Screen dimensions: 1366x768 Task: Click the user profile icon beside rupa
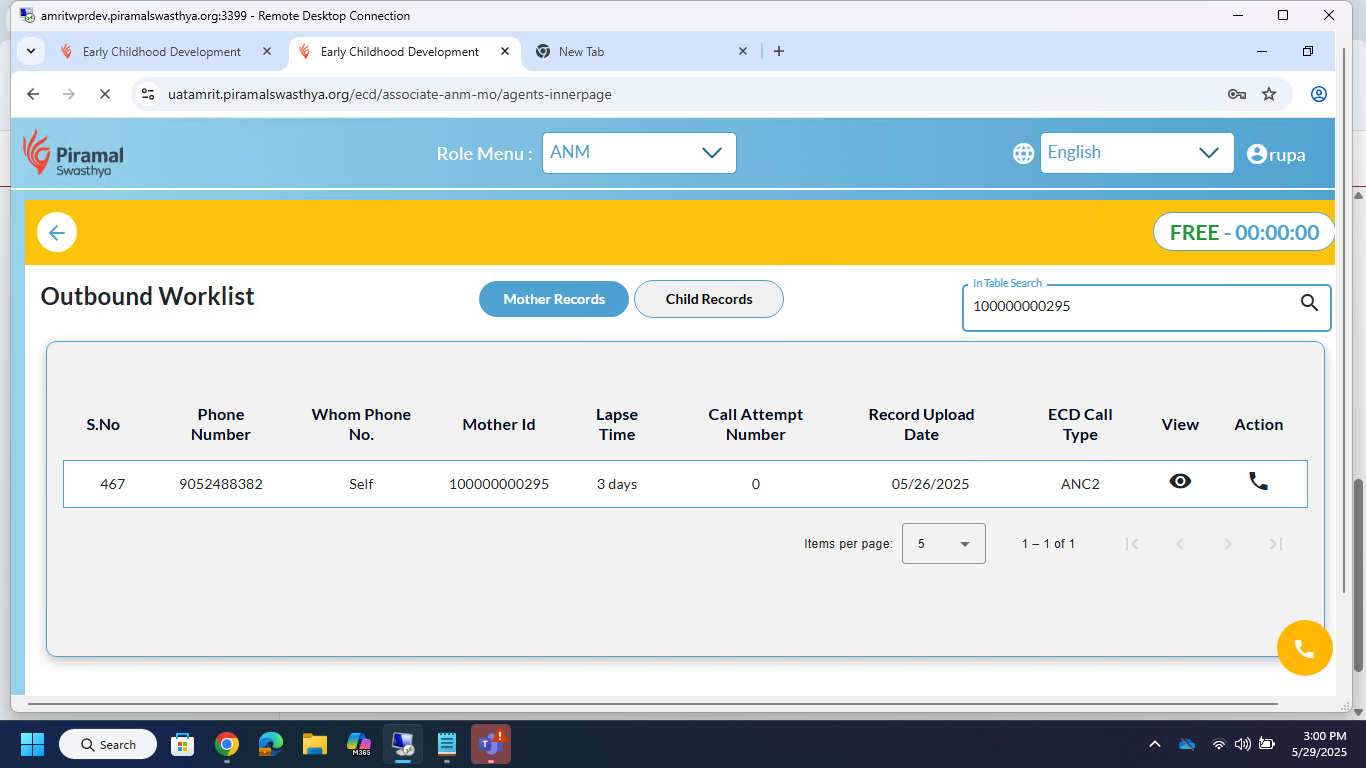pyautogui.click(x=1257, y=154)
